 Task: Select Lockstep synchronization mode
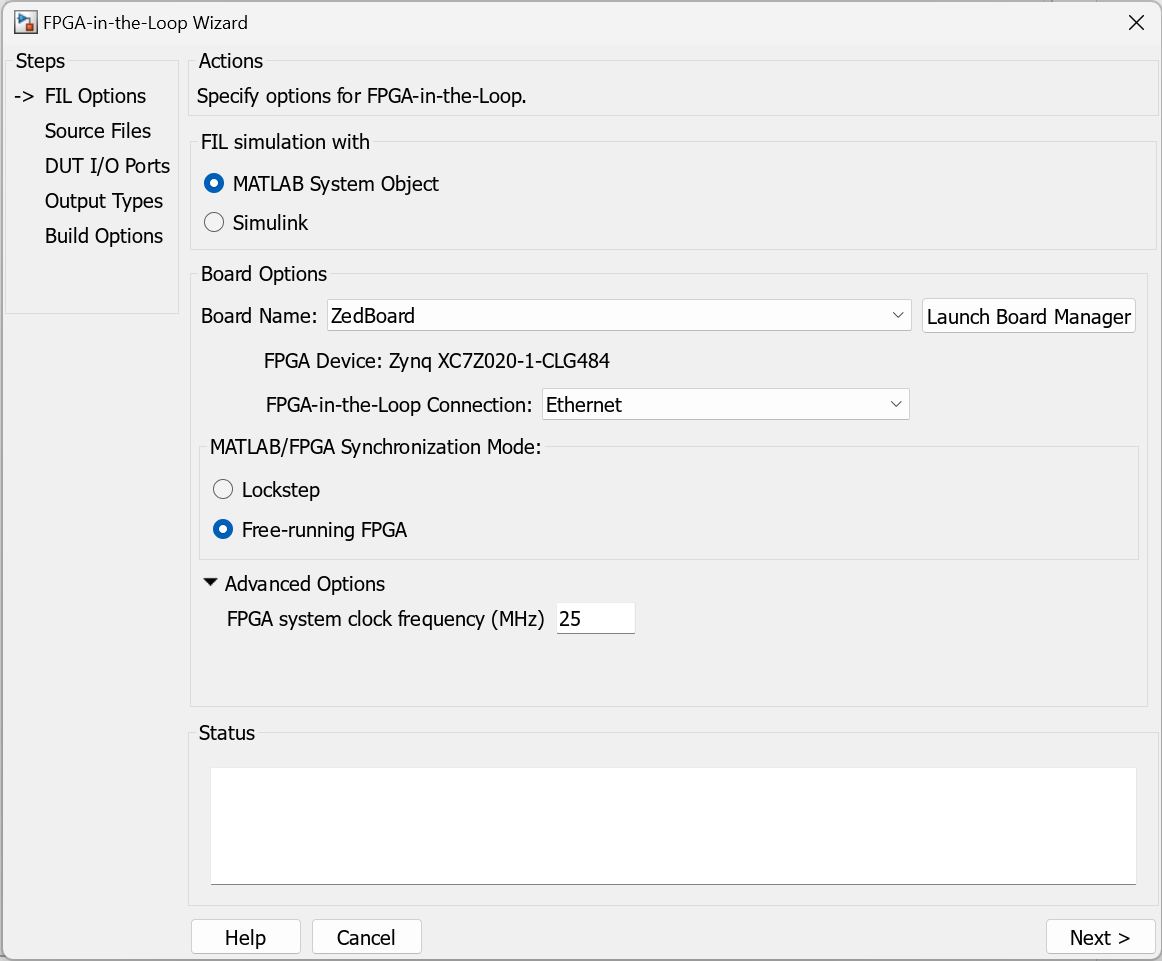coord(223,490)
